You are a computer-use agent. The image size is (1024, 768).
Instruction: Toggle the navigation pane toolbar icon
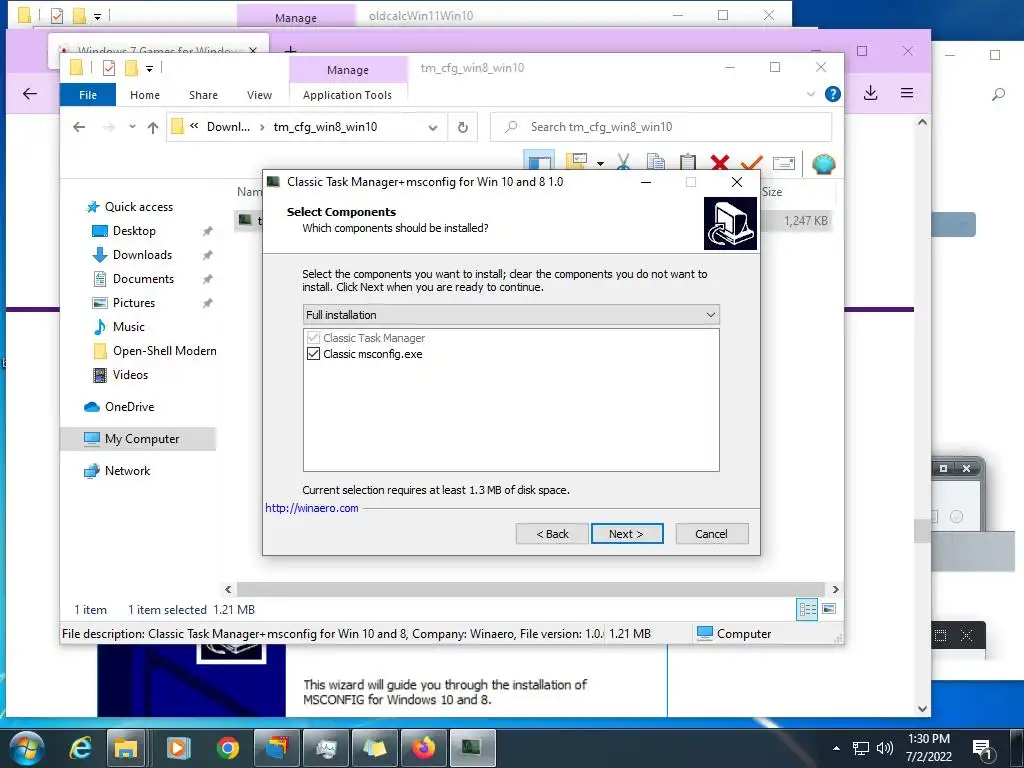coord(539,161)
